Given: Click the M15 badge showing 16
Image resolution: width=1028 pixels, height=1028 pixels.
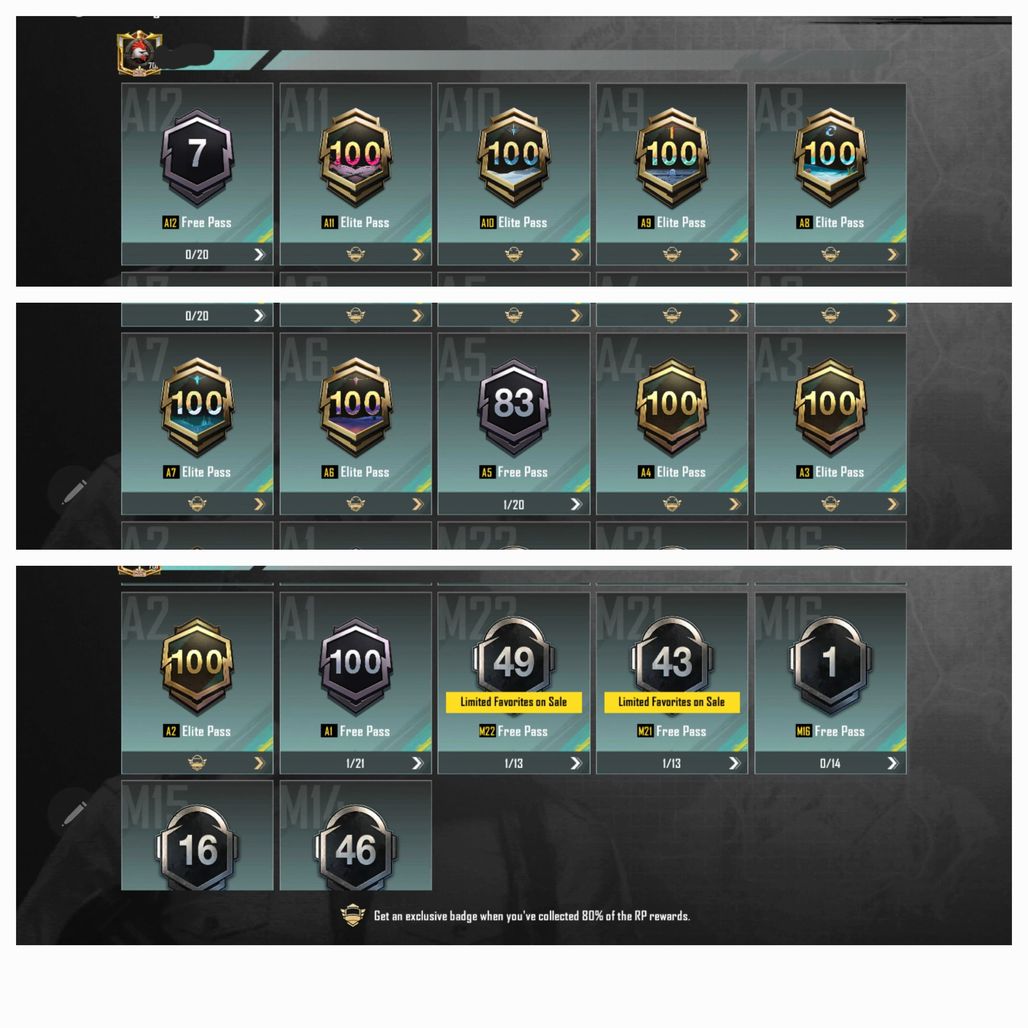Looking at the screenshot, I should coord(197,848).
